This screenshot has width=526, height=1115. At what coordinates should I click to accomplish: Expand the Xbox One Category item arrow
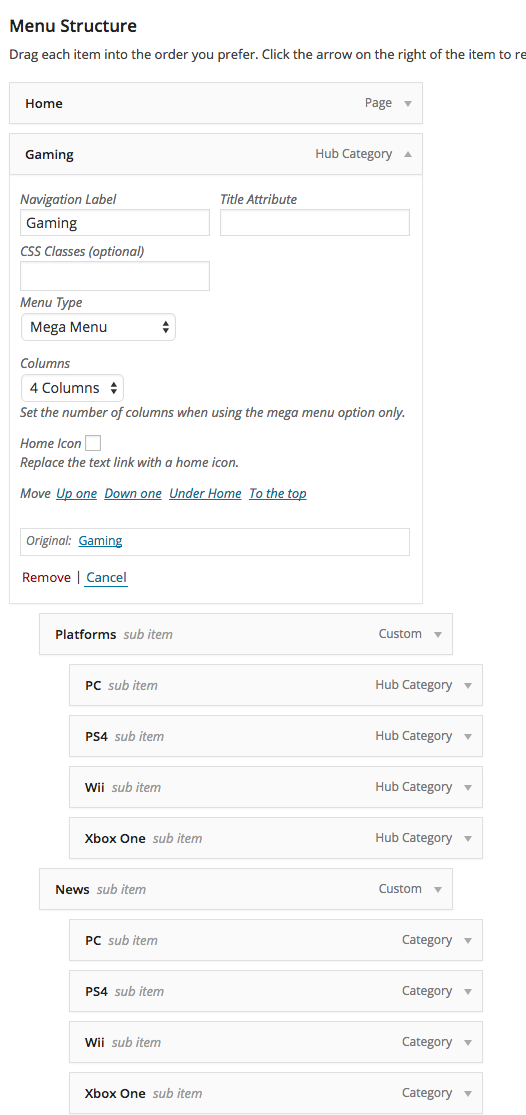[x=468, y=1094]
